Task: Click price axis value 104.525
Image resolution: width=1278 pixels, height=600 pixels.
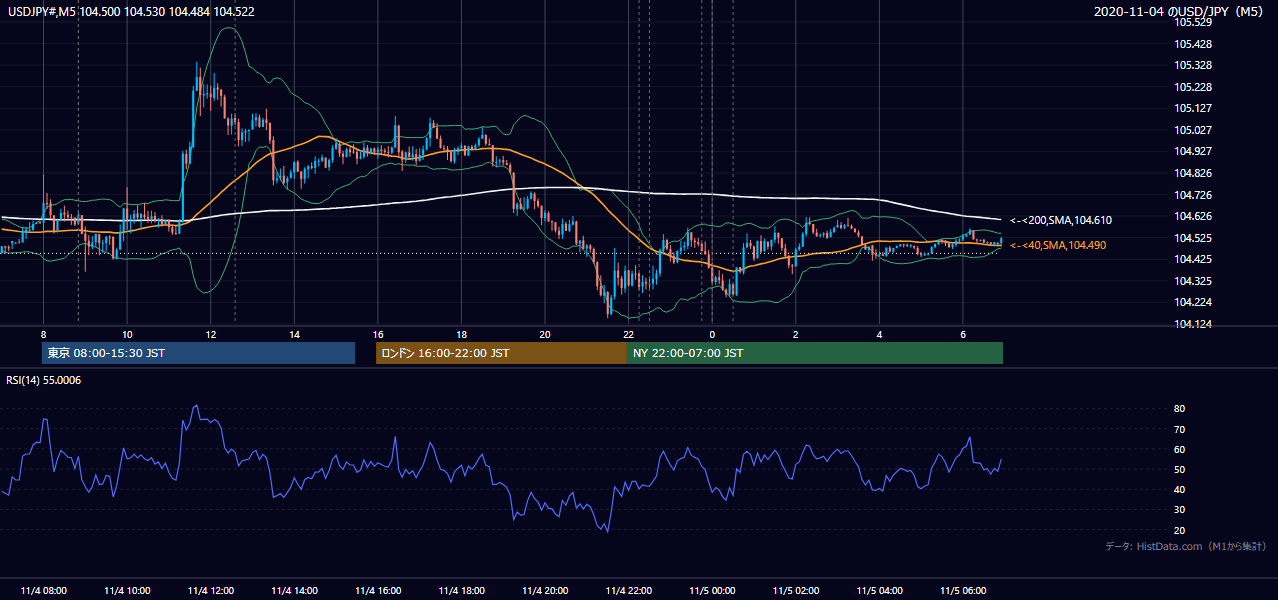Action: (1193, 238)
